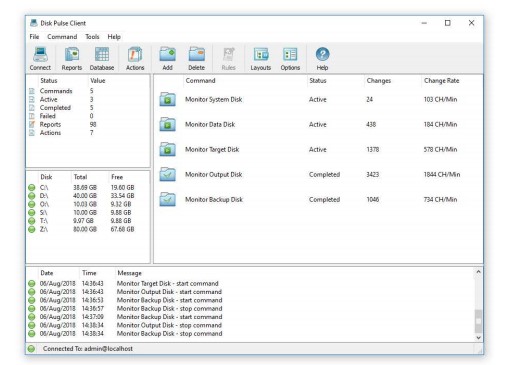Open the File menu
Image resolution: width=511 pixels, height=365 pixels.
[x=34, y=37]
